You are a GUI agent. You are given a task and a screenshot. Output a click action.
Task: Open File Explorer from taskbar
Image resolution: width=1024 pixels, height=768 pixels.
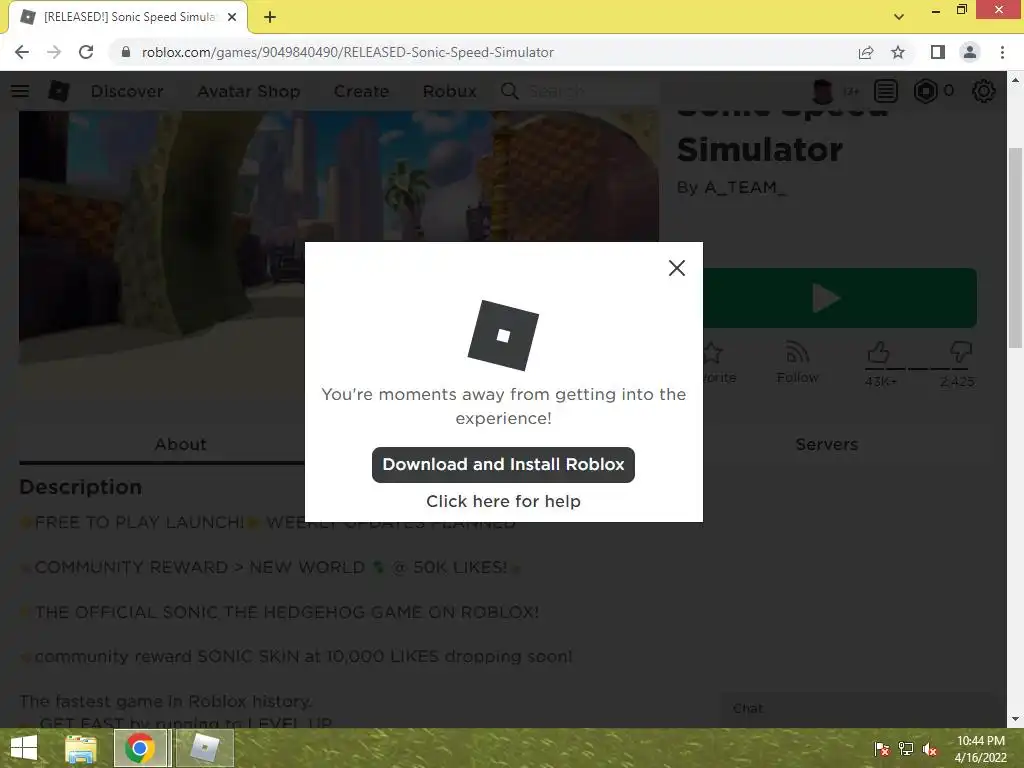(81, 748)
